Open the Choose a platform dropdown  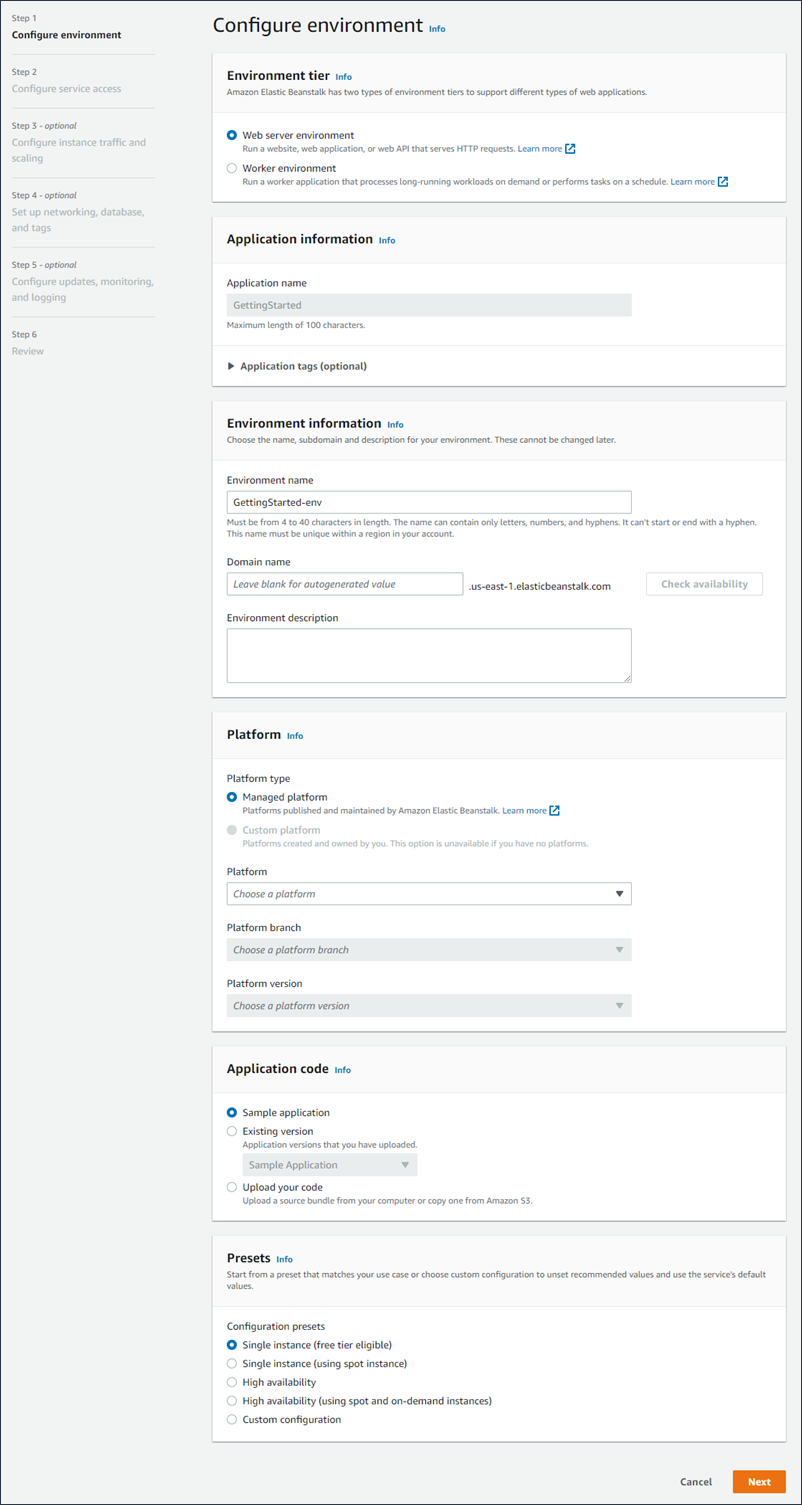(x=429, y=893)
